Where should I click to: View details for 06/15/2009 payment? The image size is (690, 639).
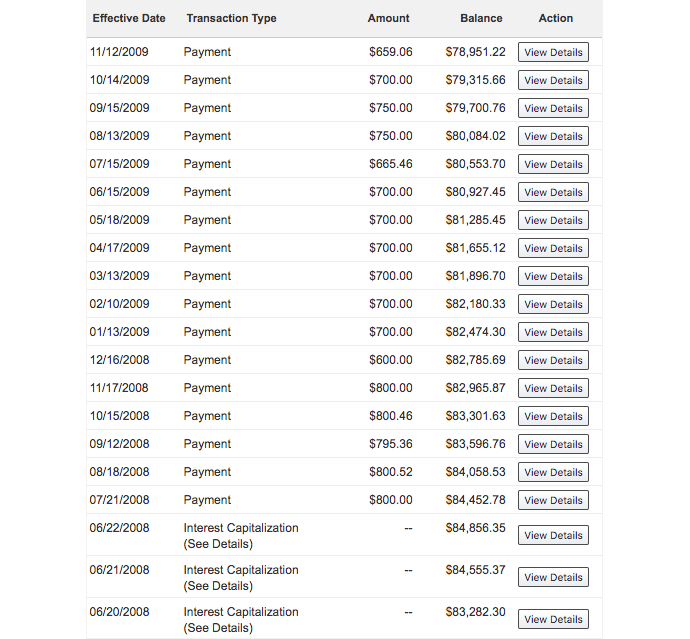(x=553, y=192)
